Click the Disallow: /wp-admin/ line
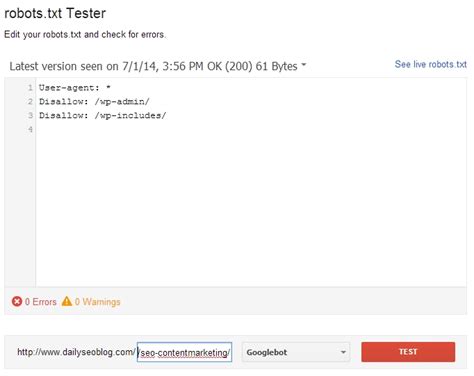Viewport: 474px width, 376px height. pyautogui.click(x=94, y=102)
